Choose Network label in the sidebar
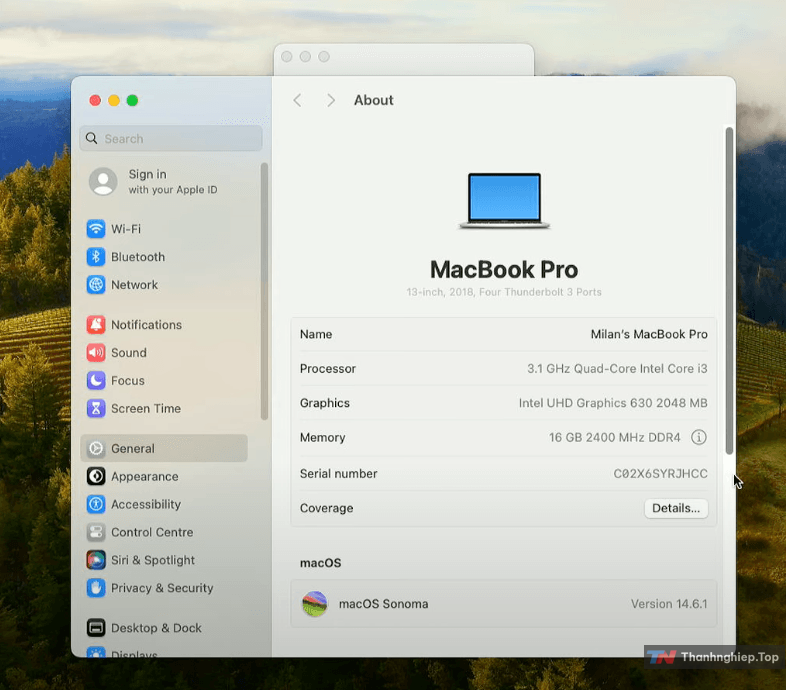This screenshot has height=690, width=786. tap(134, 285)
